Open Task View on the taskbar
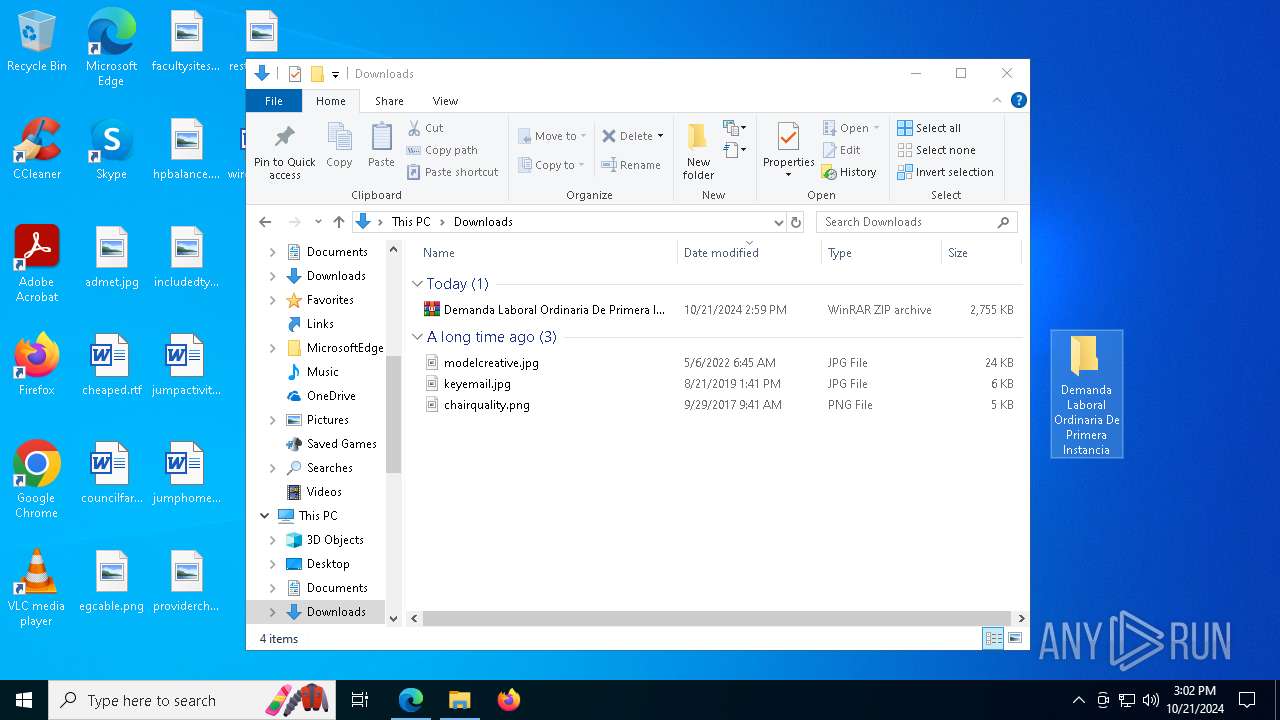 coord(360,700)
